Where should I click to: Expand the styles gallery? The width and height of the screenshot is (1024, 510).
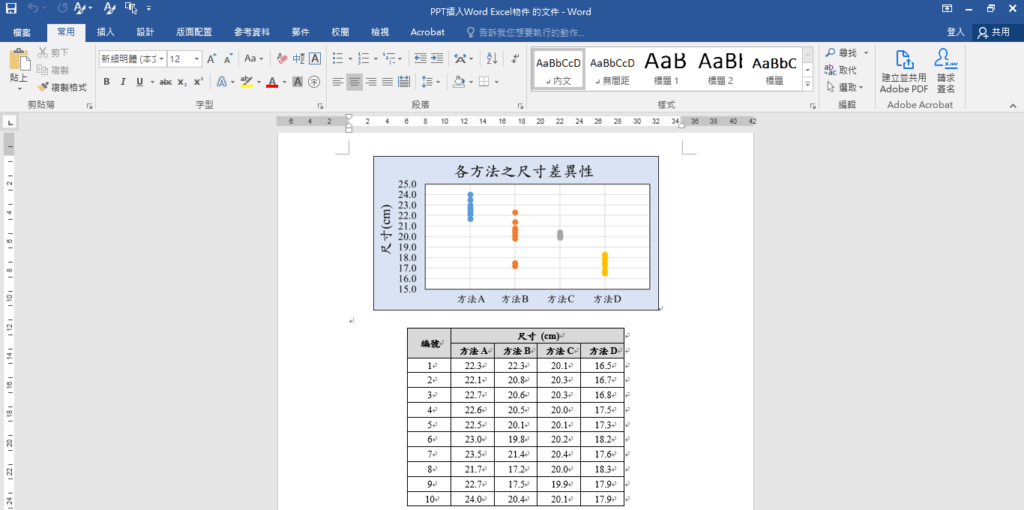(x=808, y=85)
